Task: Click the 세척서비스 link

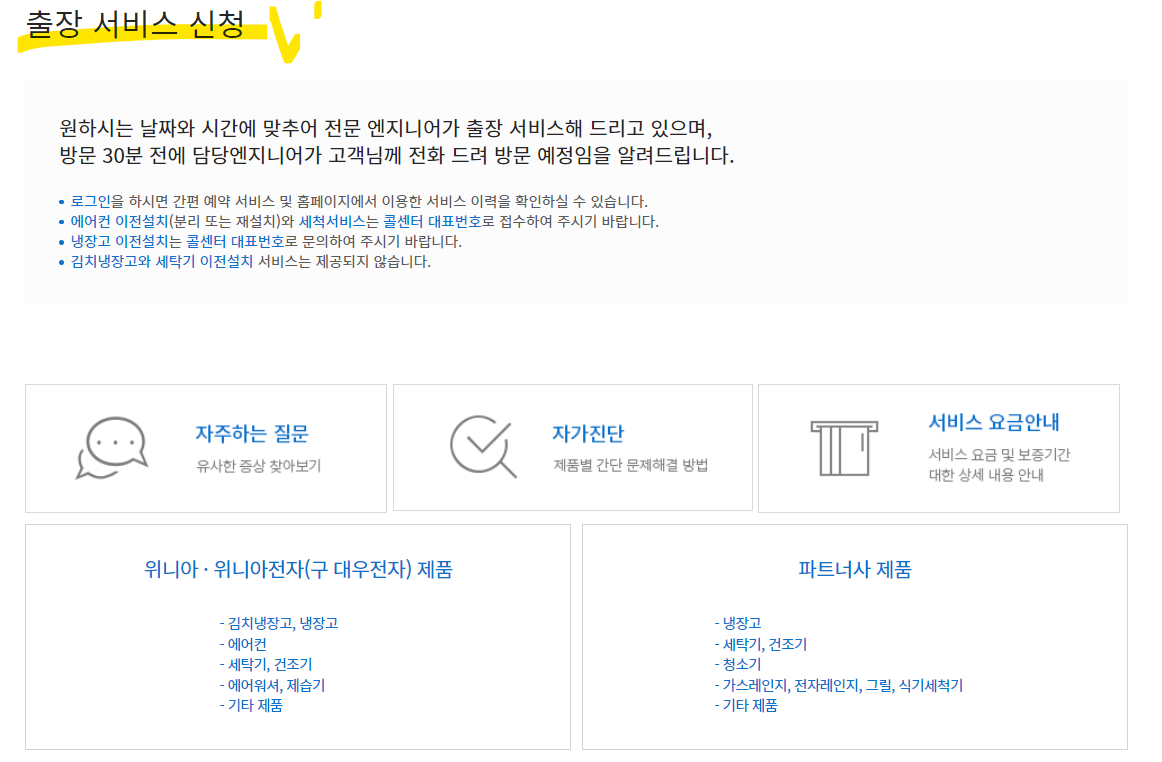Action: click(332, 222)
